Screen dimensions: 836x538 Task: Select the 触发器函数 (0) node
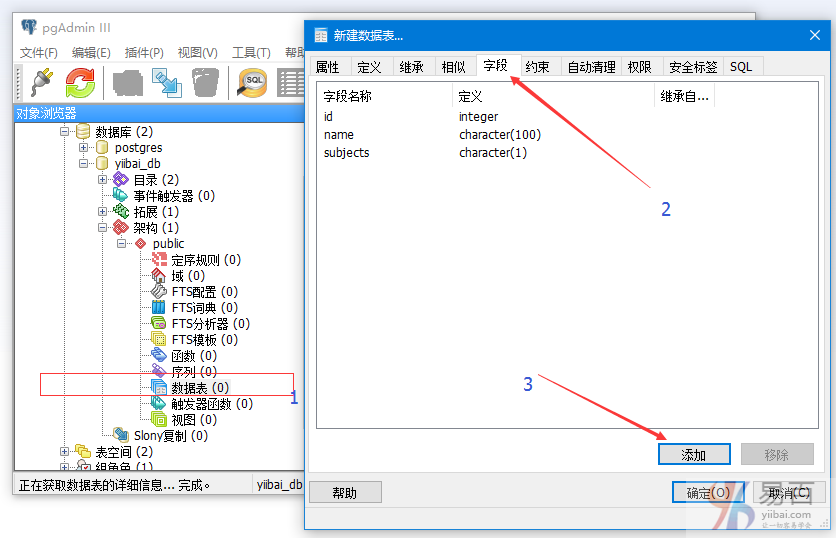coord(211,404)
